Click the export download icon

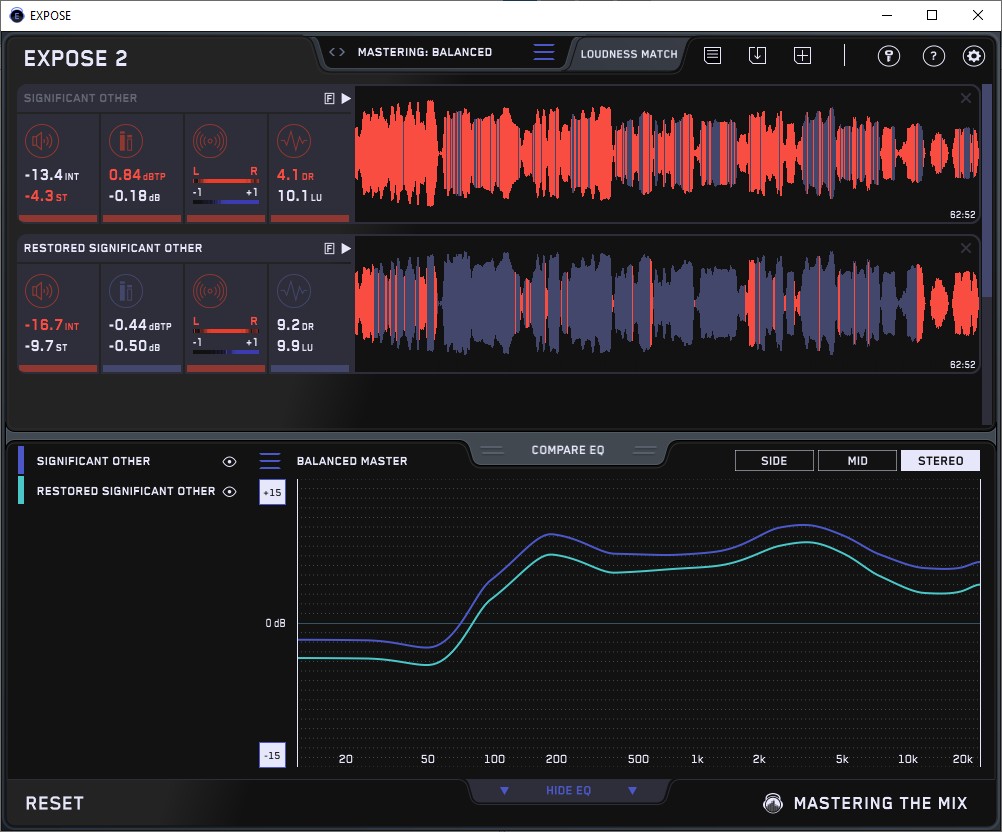point(757,56)
